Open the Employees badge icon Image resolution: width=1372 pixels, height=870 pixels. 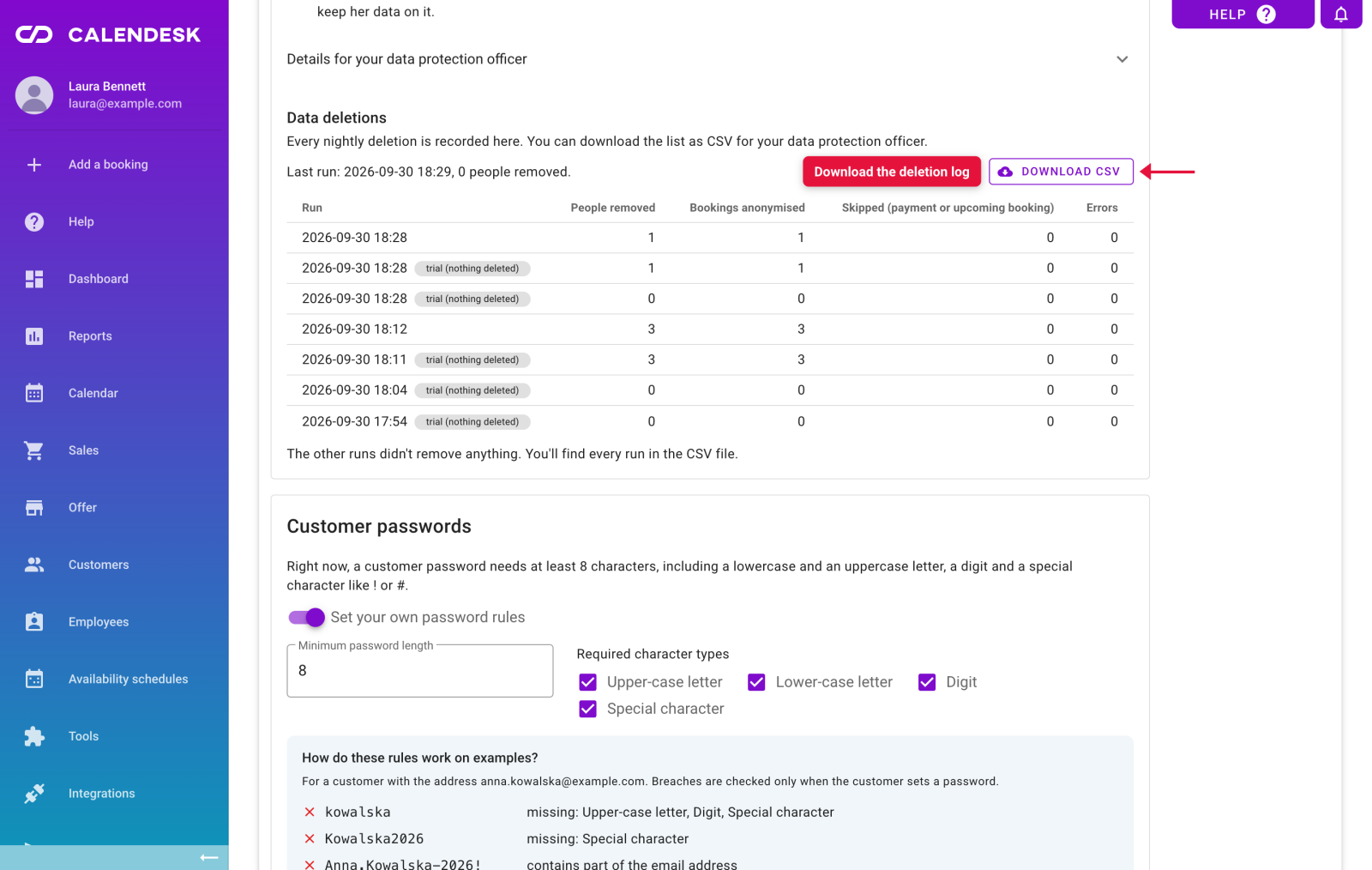[x=34, y=622]
